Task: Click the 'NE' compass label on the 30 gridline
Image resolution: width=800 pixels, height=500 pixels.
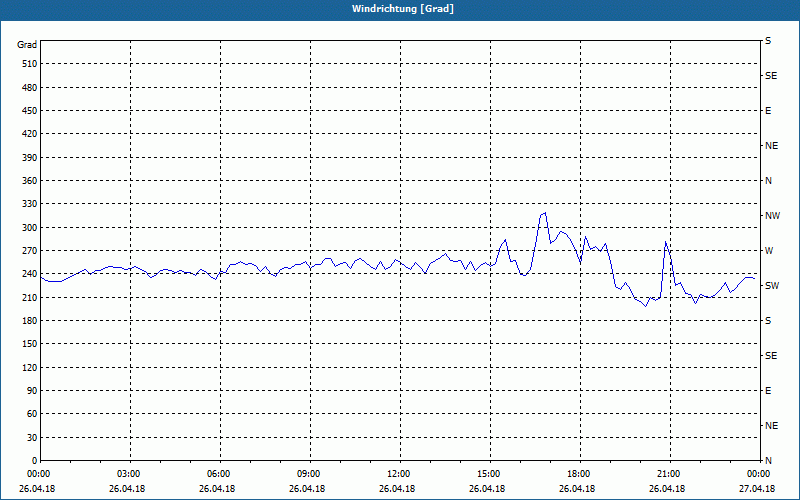Action: 772,426
